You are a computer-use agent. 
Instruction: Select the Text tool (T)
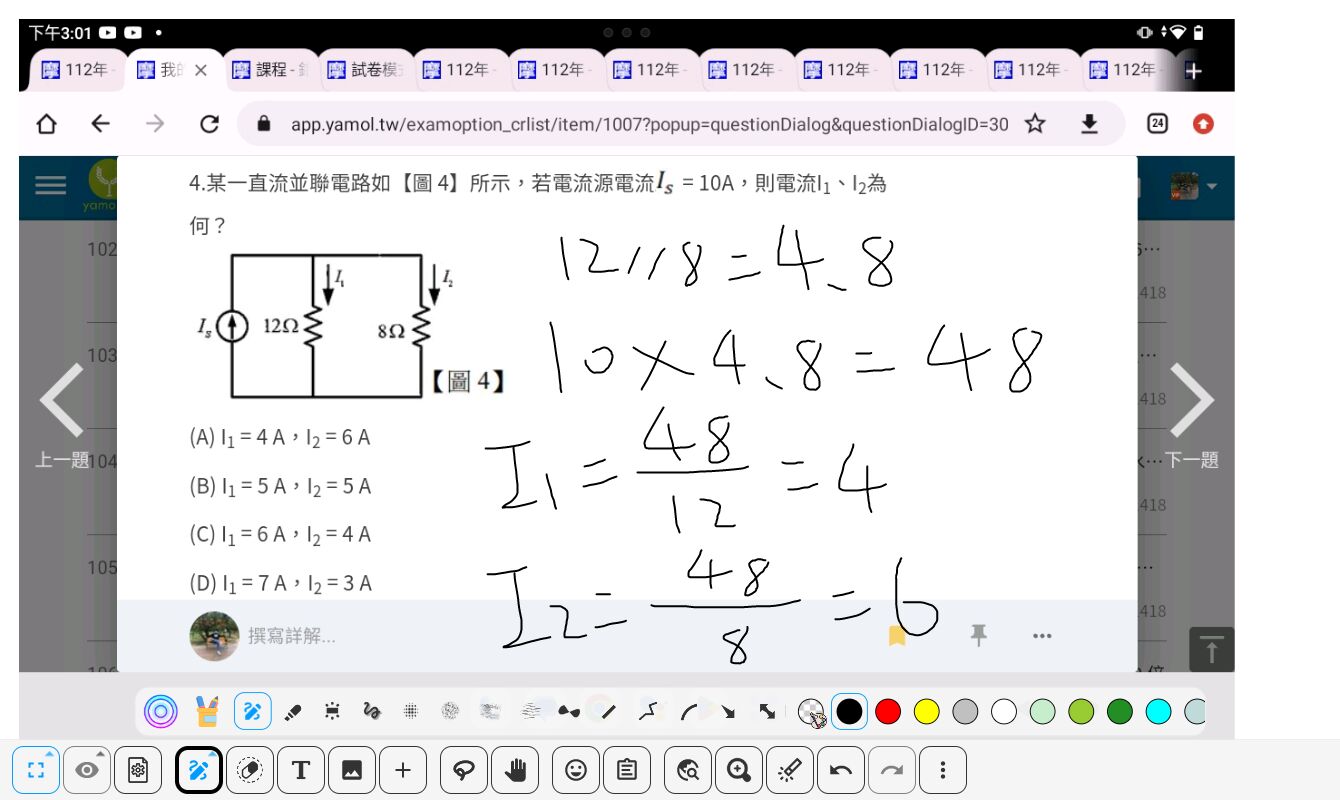pos(301,770)
